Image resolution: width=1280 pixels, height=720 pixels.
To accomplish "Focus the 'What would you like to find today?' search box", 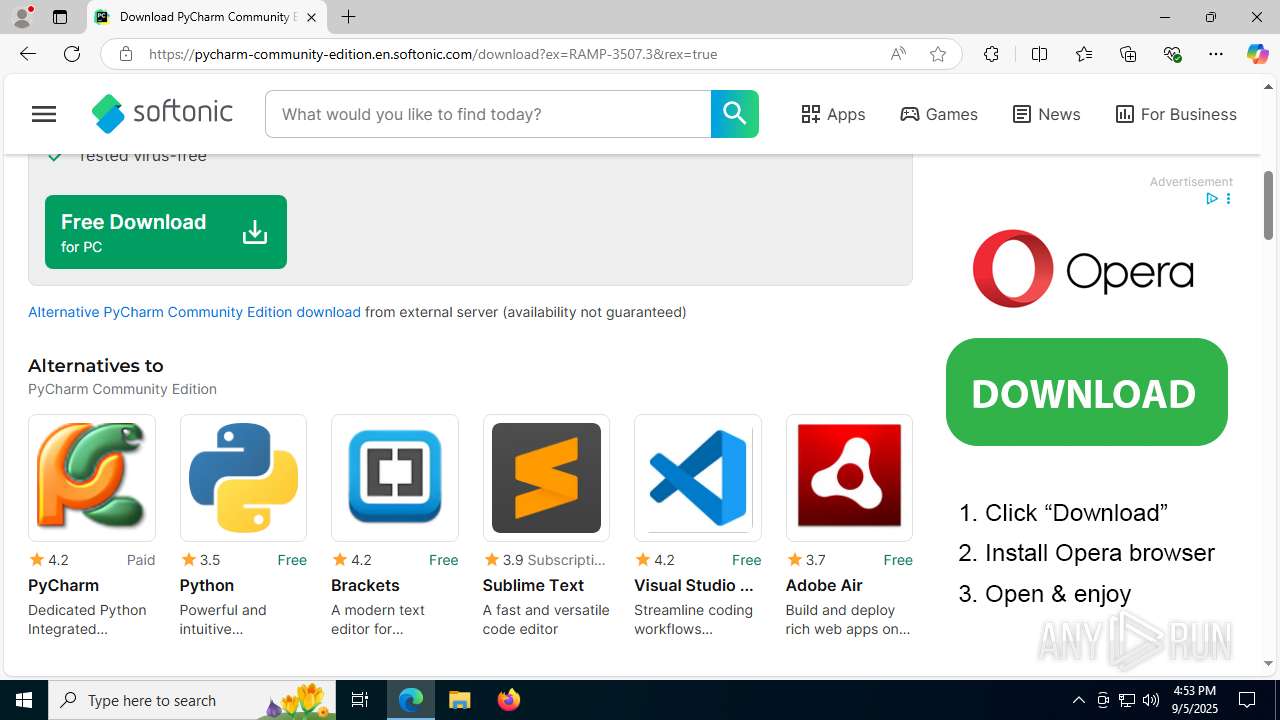I will click(x=488, y=114).
